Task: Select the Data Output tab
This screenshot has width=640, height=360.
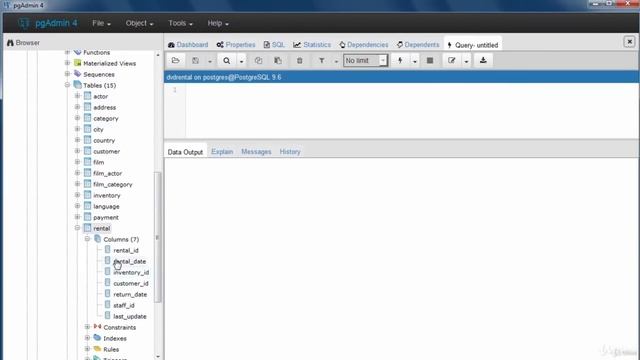Action: 185,152
